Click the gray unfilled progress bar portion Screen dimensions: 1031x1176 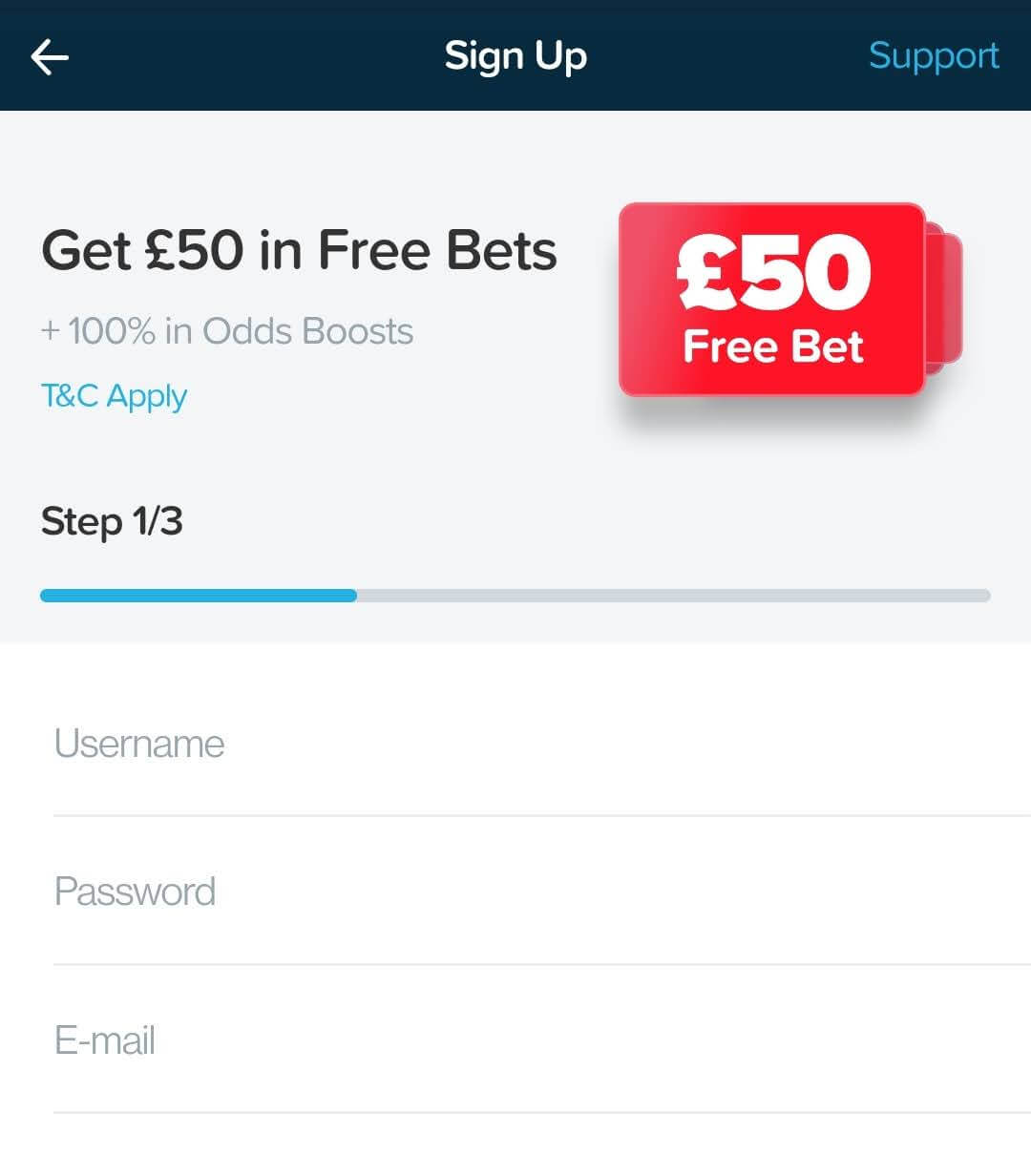tap(674, 596)
